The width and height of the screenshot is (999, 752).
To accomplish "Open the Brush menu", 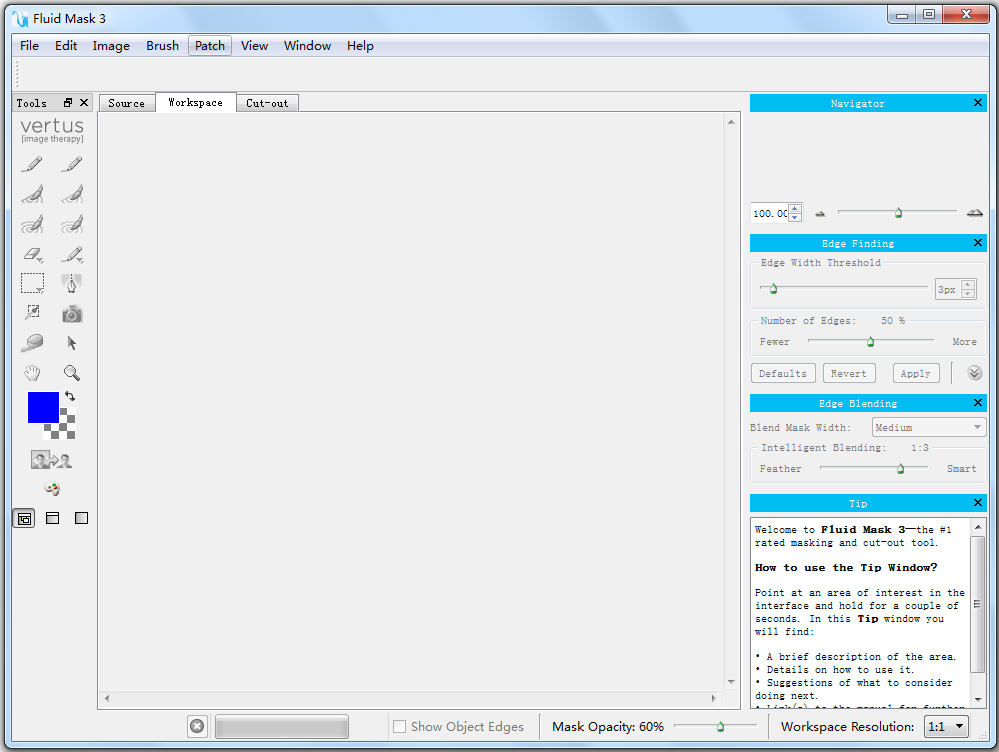I will point(162,46).
